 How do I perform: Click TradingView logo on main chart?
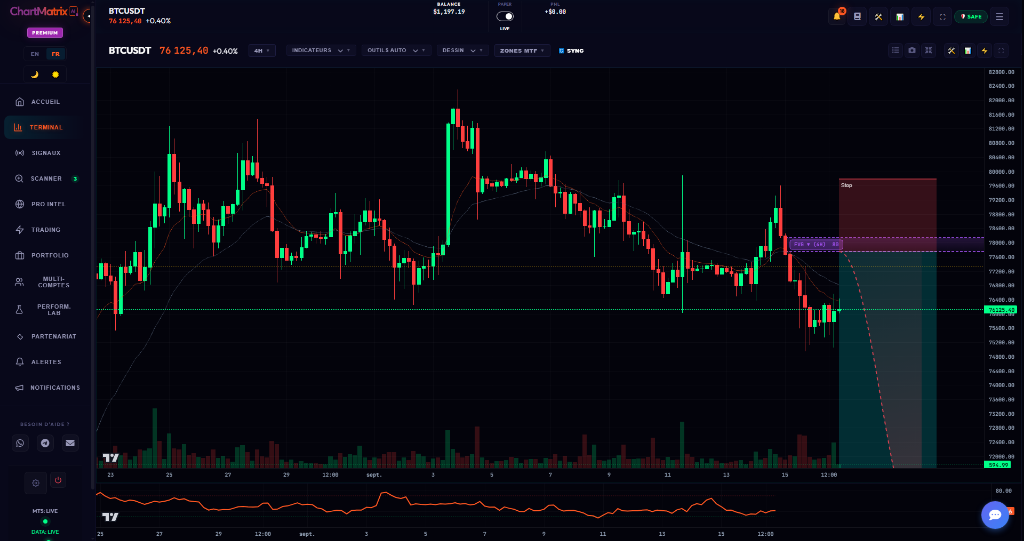[x=111, y=458]
